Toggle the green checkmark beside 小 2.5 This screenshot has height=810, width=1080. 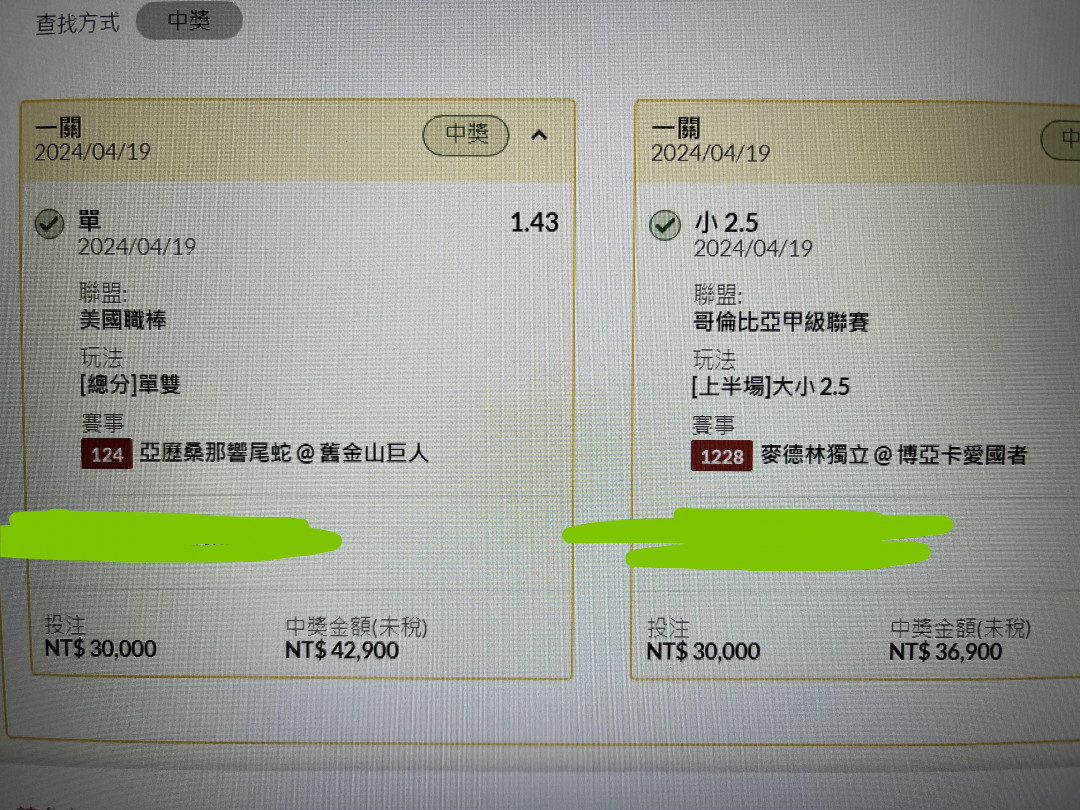click(x=665, y=225)
